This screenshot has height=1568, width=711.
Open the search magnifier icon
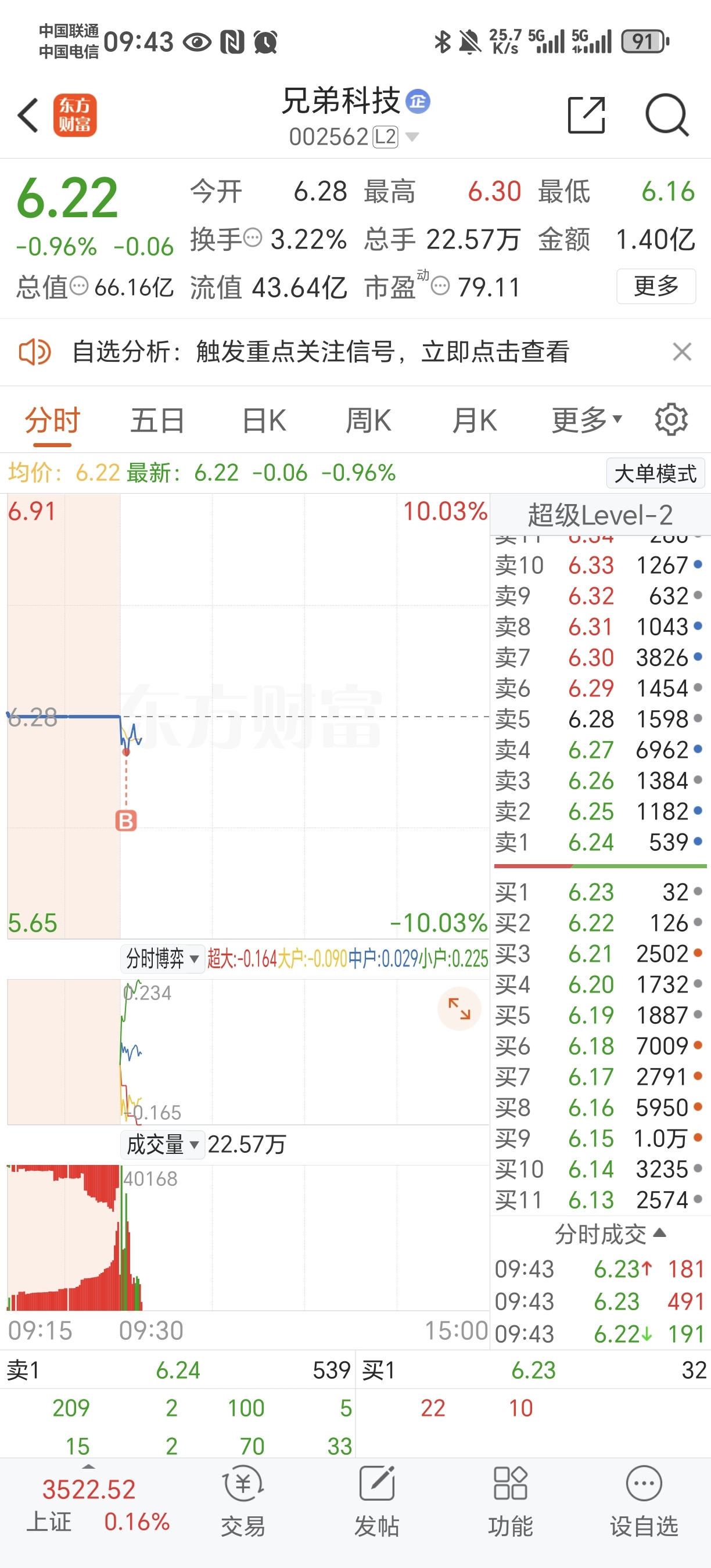coord(667,115)
